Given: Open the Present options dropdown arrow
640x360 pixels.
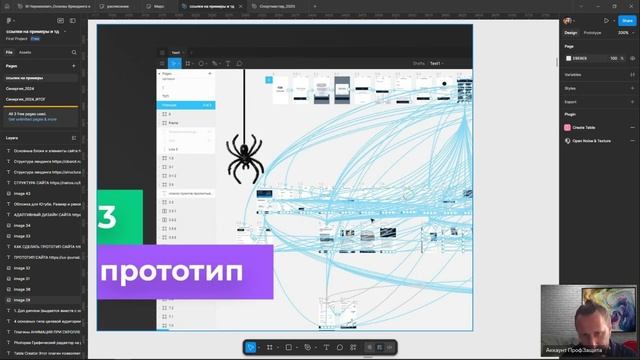Looking at the screenshot, I should (614, 20).
